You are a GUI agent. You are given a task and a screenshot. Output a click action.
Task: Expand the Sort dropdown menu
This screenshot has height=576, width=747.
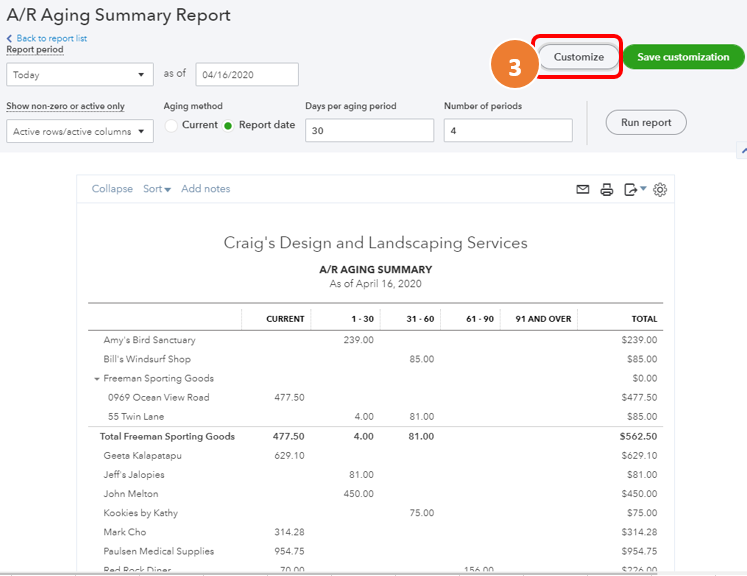click(157, 189)
